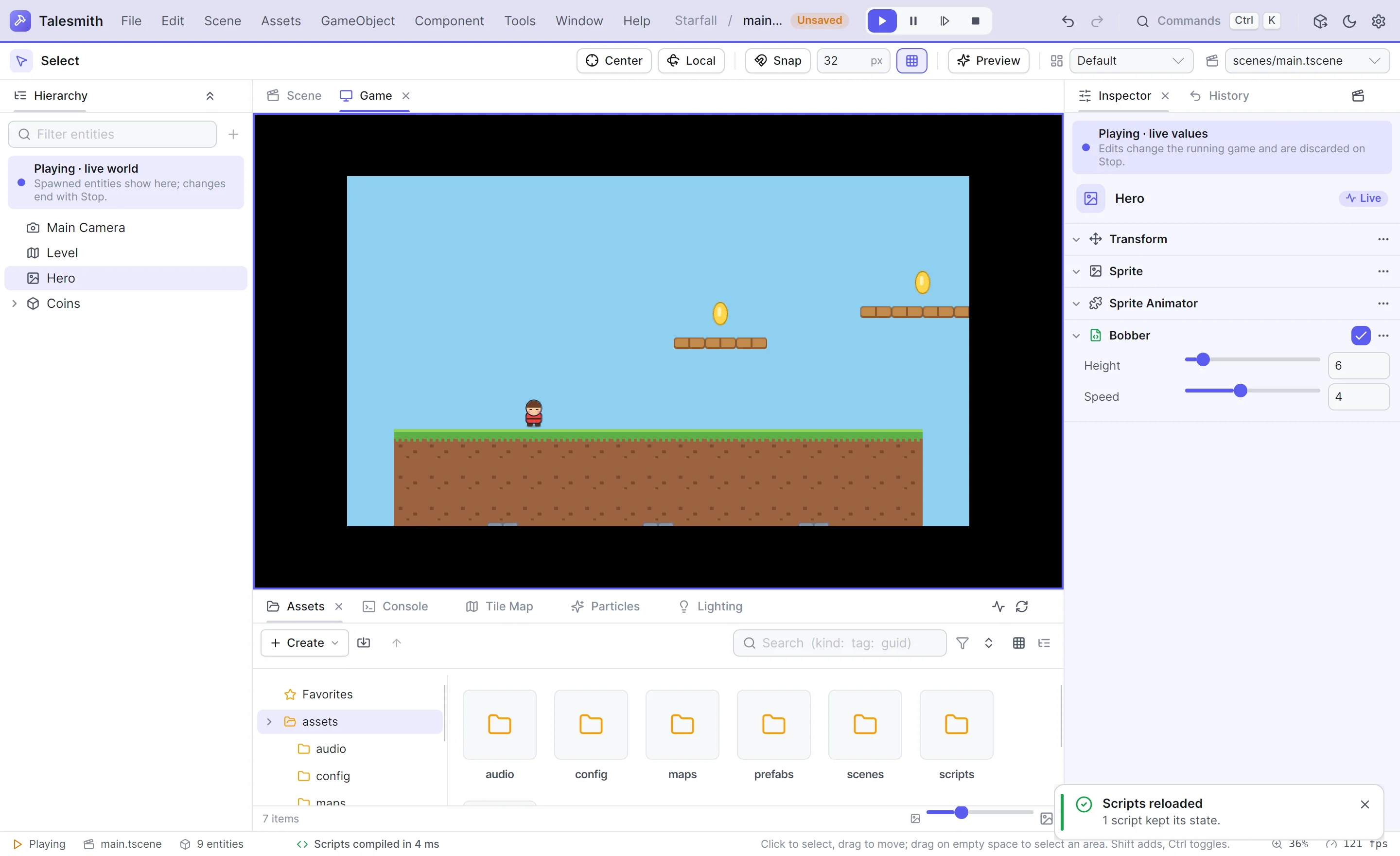Click the assets filter funnel icon
This screenshot has width=1400, height=856.
coord(962,643)
